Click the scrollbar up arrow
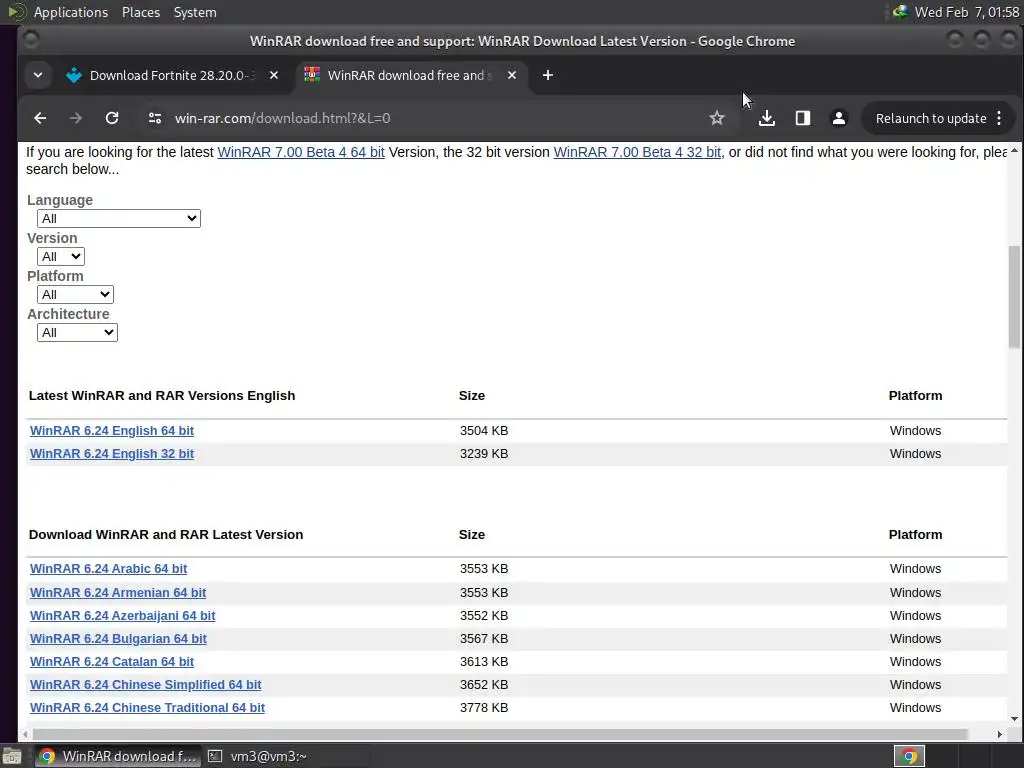This screenshot has width=1024, height=768. (x=1014, y=151)
